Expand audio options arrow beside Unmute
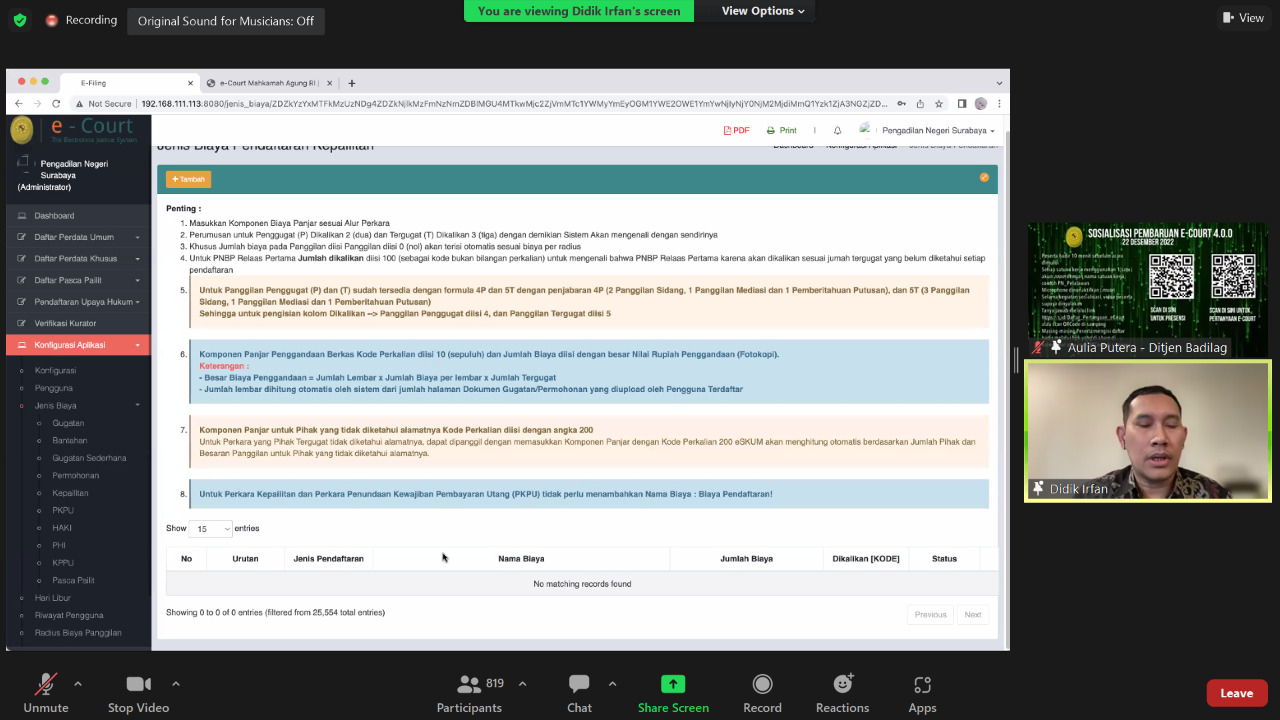1280x720 pixels. (78, 684)
